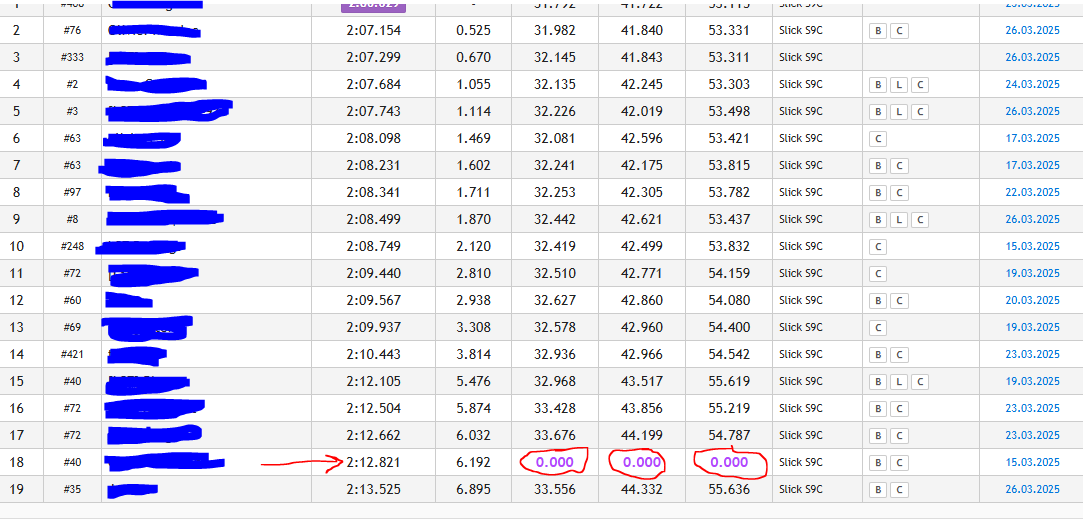Select the B badge in the 2:12.821 row
Viewport: 1083px width, 519px height.
878,462
